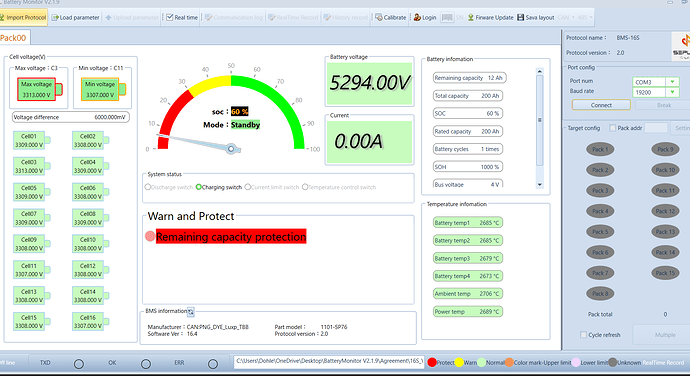Select the Pack 9 button

click(x=665, y=149)
